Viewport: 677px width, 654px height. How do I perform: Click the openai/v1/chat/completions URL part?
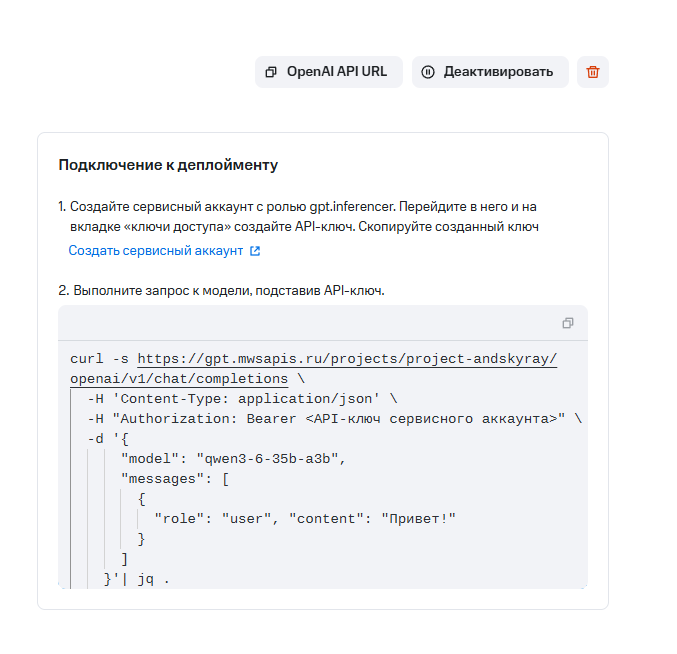(x=179, y=379)
